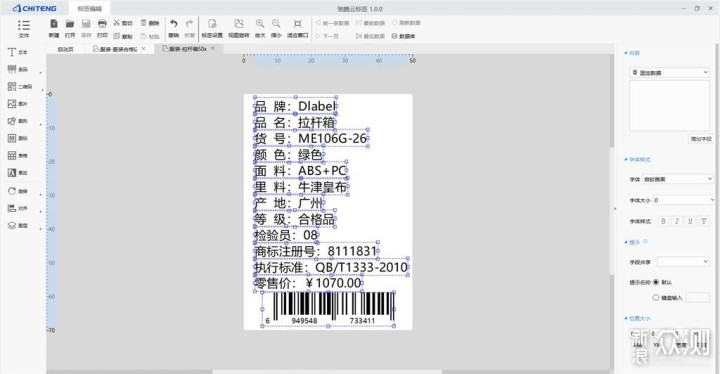This screenshot has height=374, width=720.
Task: Open the 字段共享 field sharing dropdown
Action: point(683,261)
